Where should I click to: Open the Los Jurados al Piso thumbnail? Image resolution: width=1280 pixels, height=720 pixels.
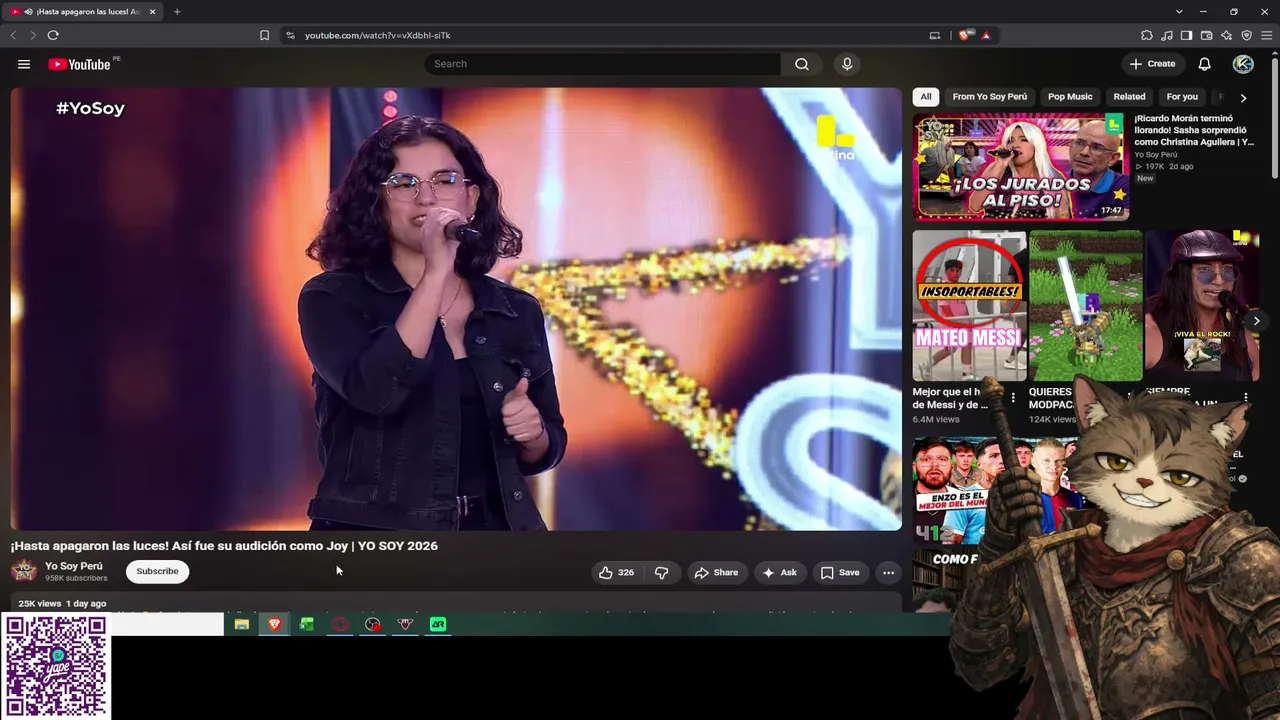point(1020,166)
